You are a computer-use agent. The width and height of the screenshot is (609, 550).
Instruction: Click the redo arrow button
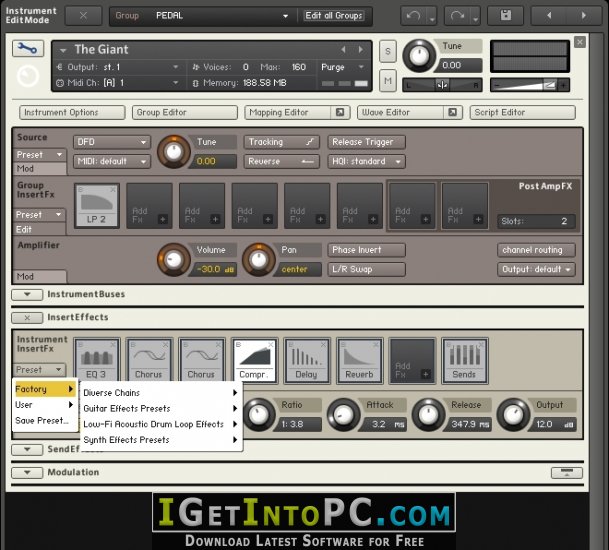click(x=457, y=16)
